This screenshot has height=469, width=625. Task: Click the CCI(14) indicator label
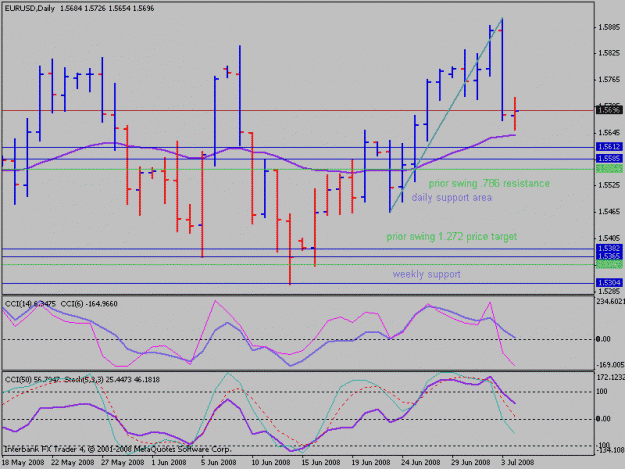point(30,304)
